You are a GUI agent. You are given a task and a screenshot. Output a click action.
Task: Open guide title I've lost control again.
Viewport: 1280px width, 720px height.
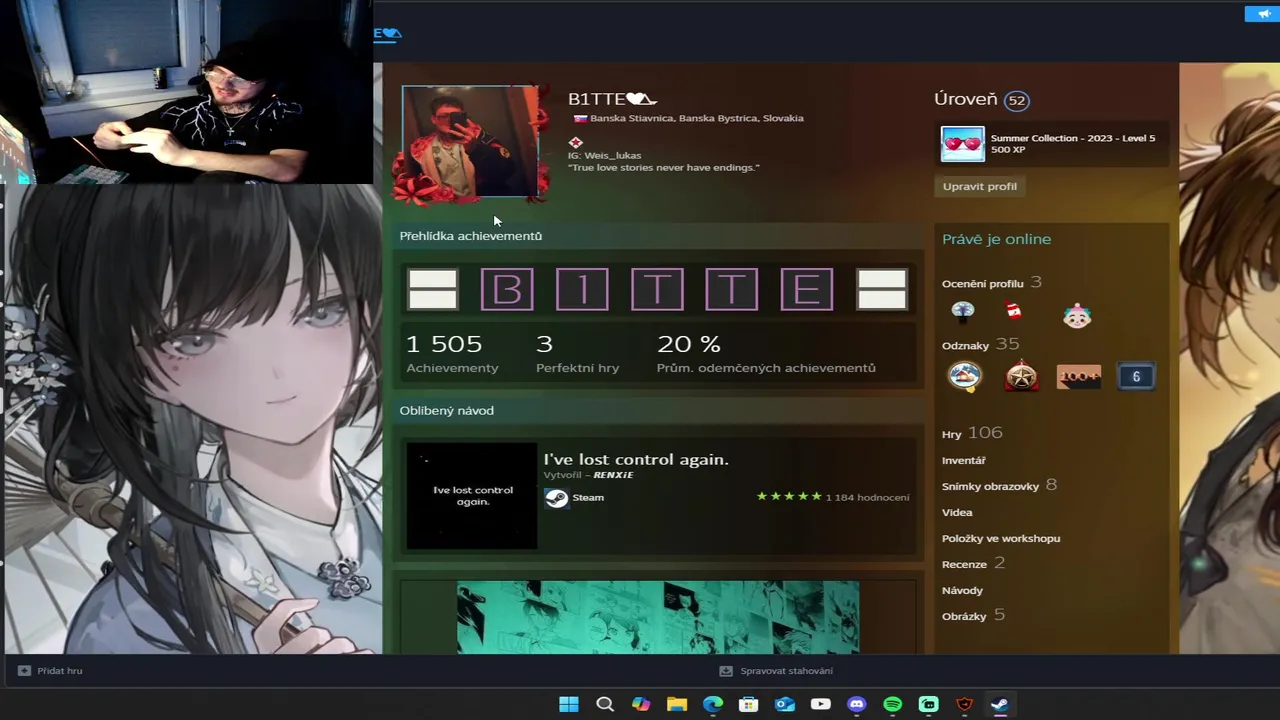click(x=636, y=459)
